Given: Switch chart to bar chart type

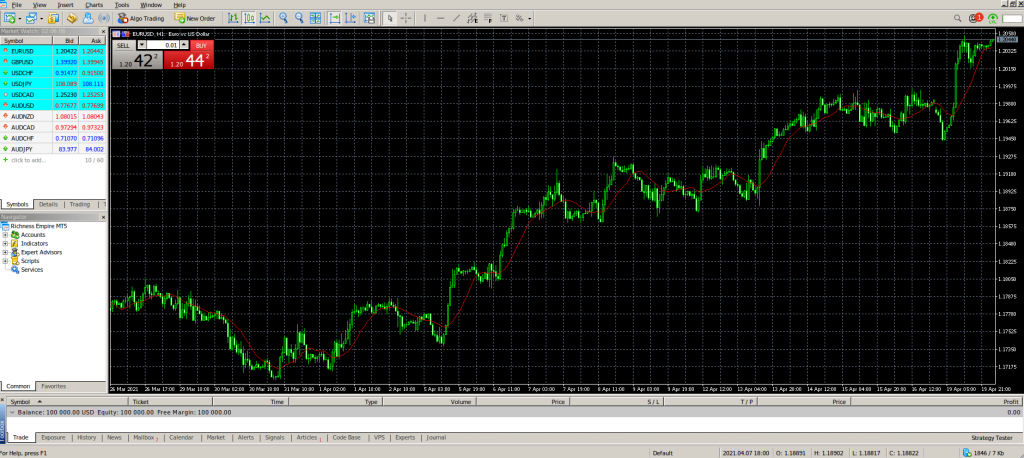Looking at the screenshot, I should click(x=233, y=18).
